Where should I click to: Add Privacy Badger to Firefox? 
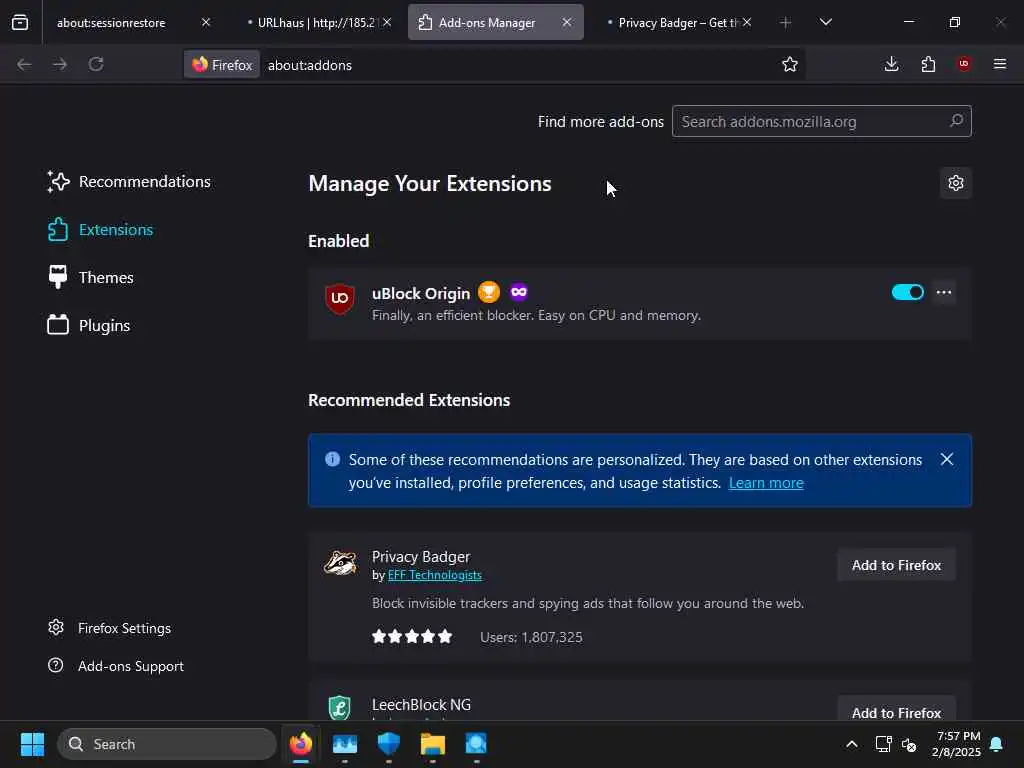click(x=896, y=565)
